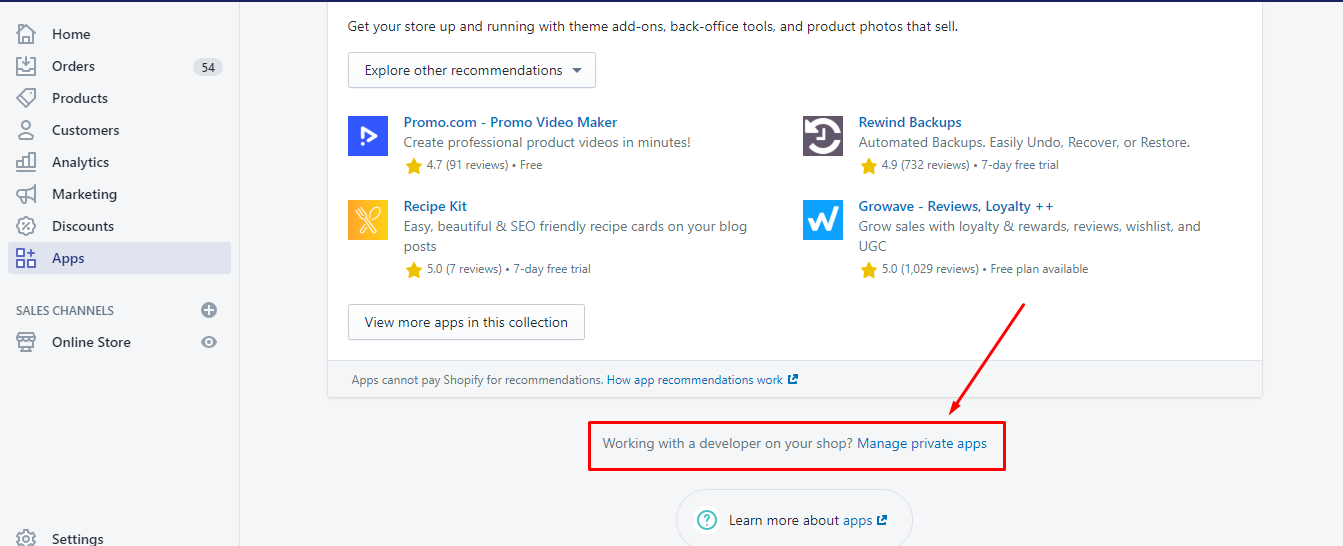The height and width of the screenshot is (546, 1343).
Task: Click the Promo.com app logo
Action: [x=368, y=136]
